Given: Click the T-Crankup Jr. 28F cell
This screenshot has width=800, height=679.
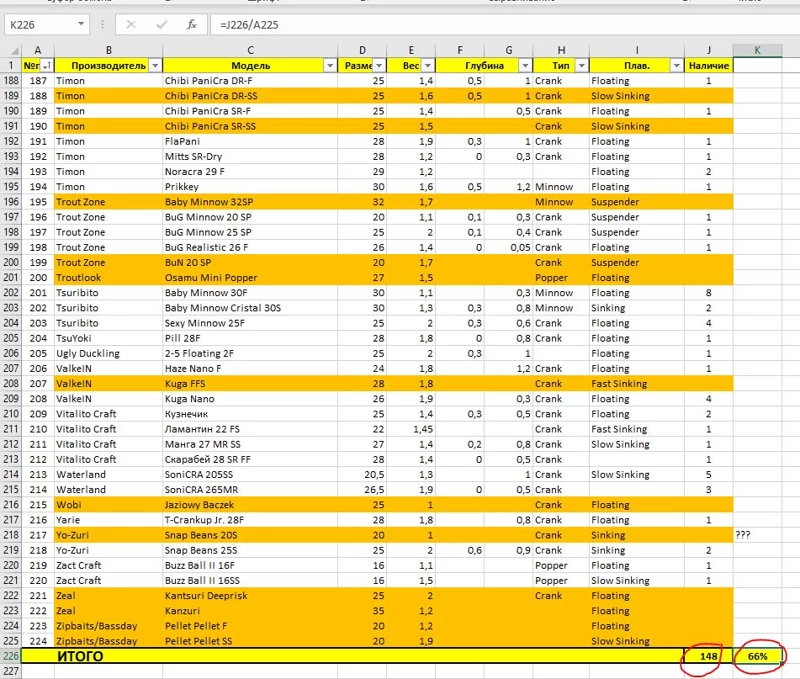Looking at the screenshot, I should tap(250, 520).
